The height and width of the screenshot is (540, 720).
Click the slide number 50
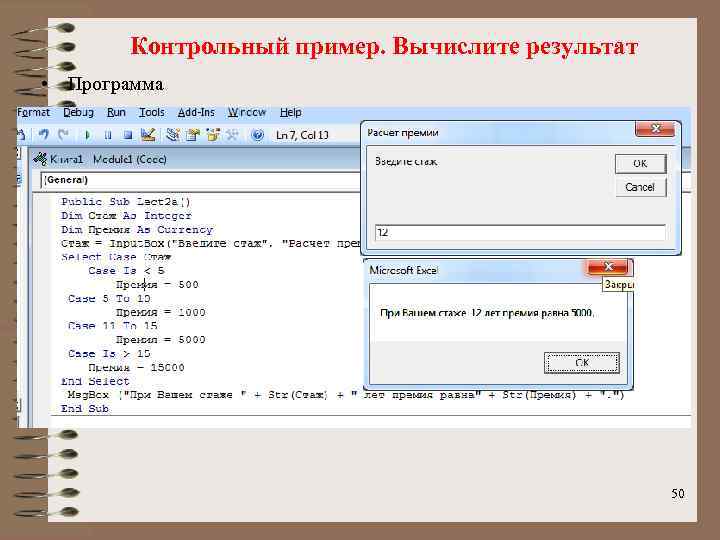coord(678,494)
